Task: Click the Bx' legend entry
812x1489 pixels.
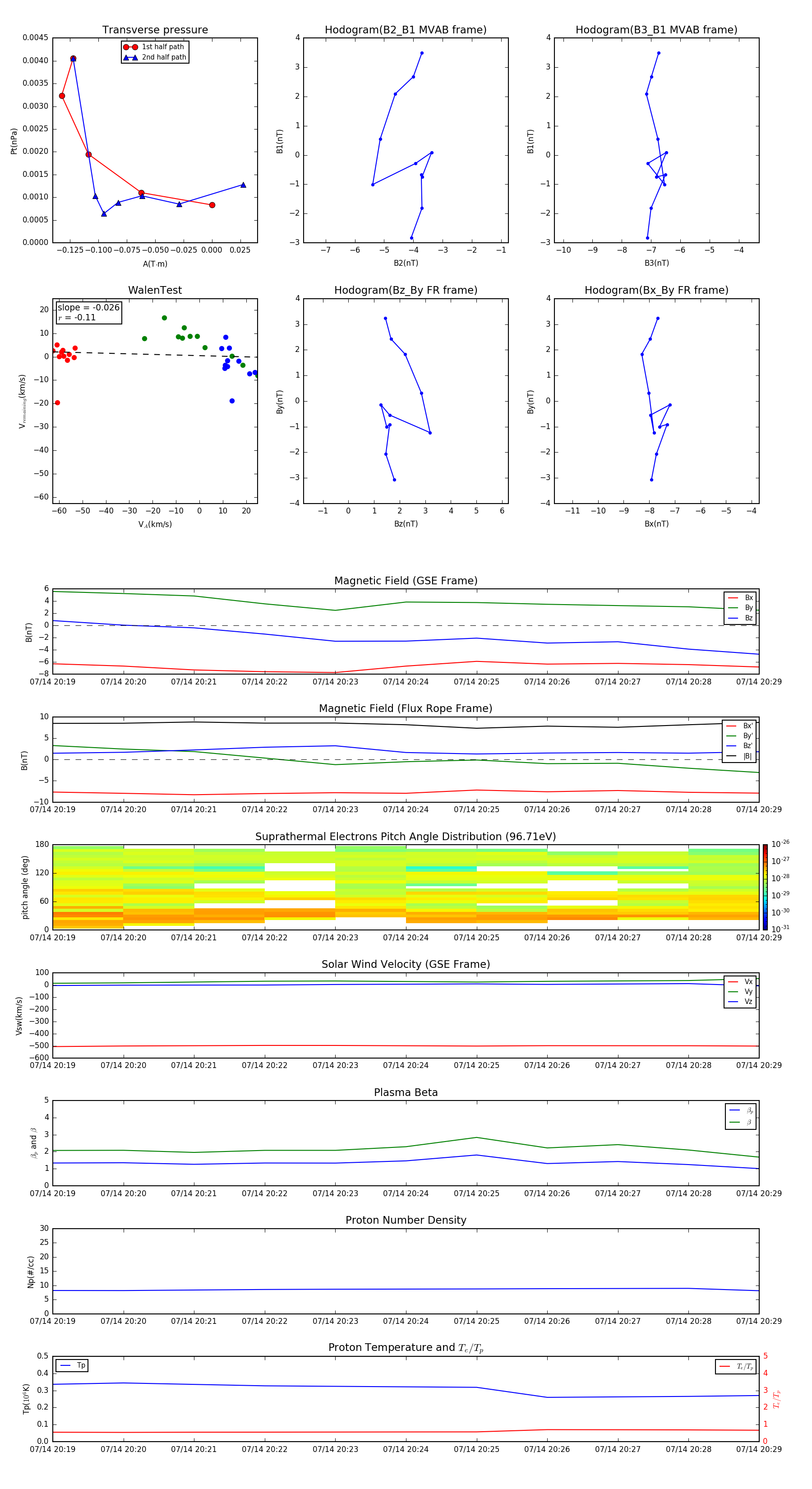Action: click(740, 726)
